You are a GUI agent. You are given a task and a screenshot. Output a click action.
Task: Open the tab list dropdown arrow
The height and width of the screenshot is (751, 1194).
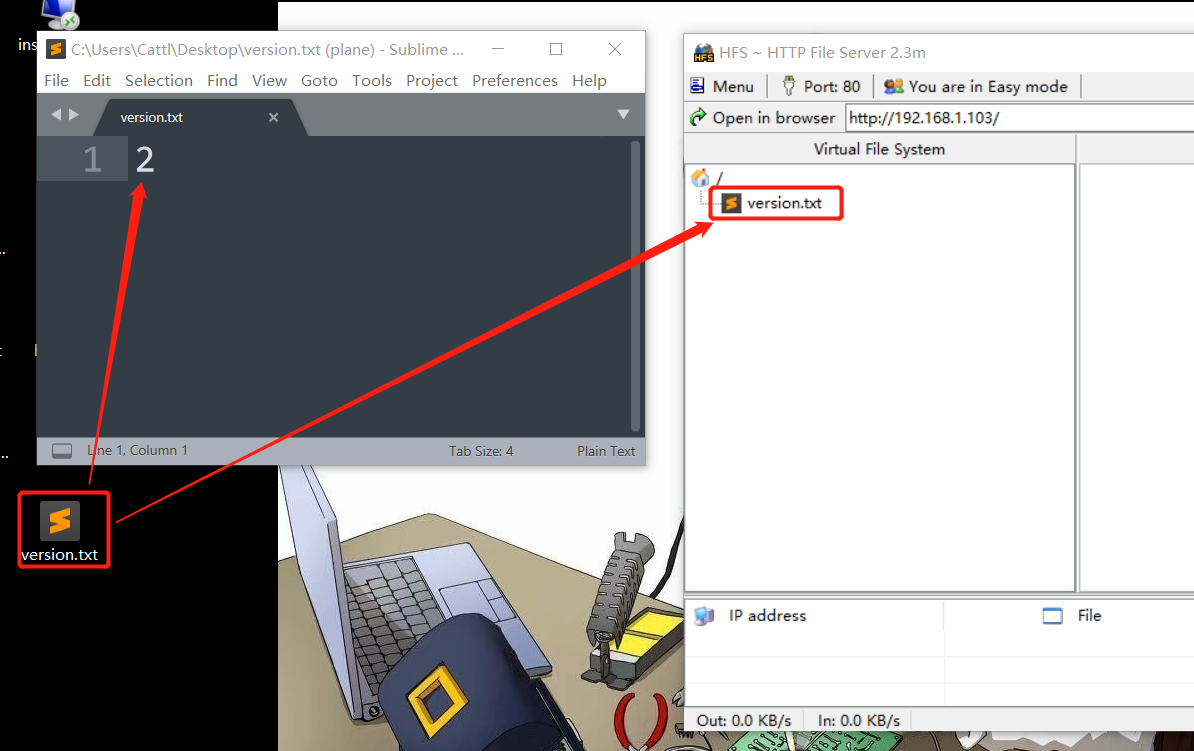click(x=623, y=114)
